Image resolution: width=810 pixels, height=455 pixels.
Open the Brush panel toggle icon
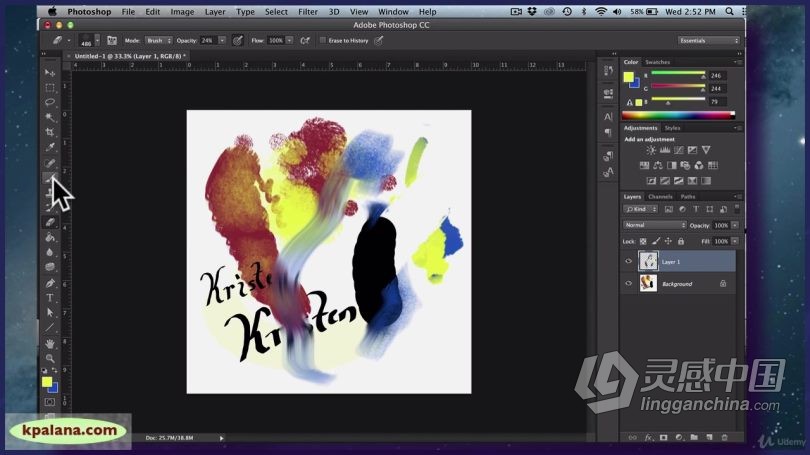click(x=112, y=40)
